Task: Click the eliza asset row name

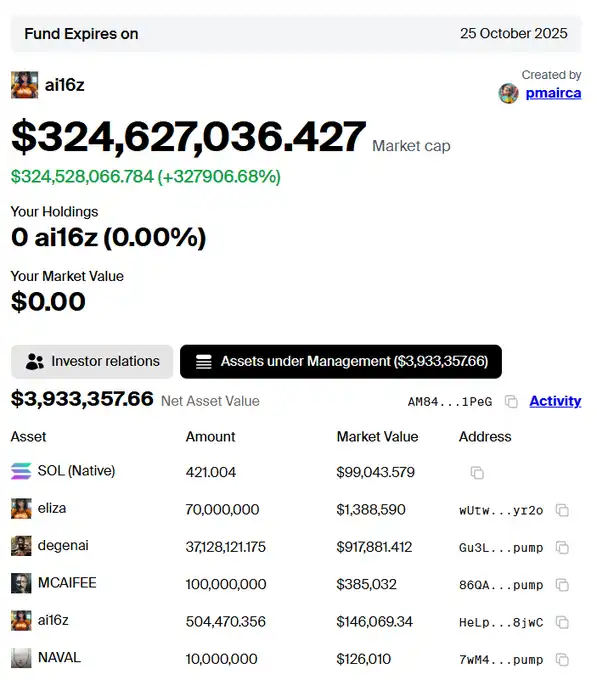Action: [52, 508]
